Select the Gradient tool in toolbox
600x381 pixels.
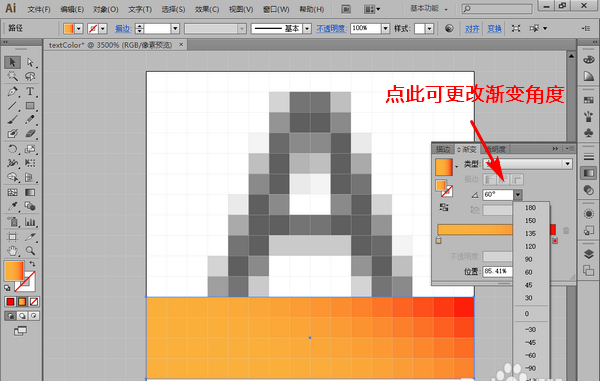click(30, 192)
